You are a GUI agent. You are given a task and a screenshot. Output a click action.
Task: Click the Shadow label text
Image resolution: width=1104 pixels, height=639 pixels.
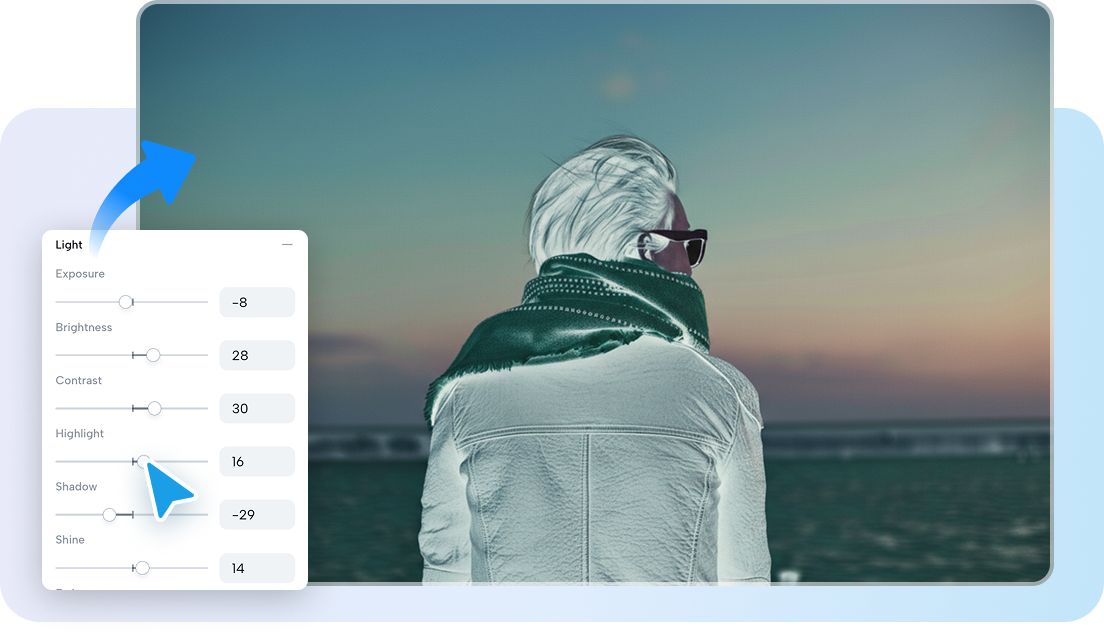[76, 487]
